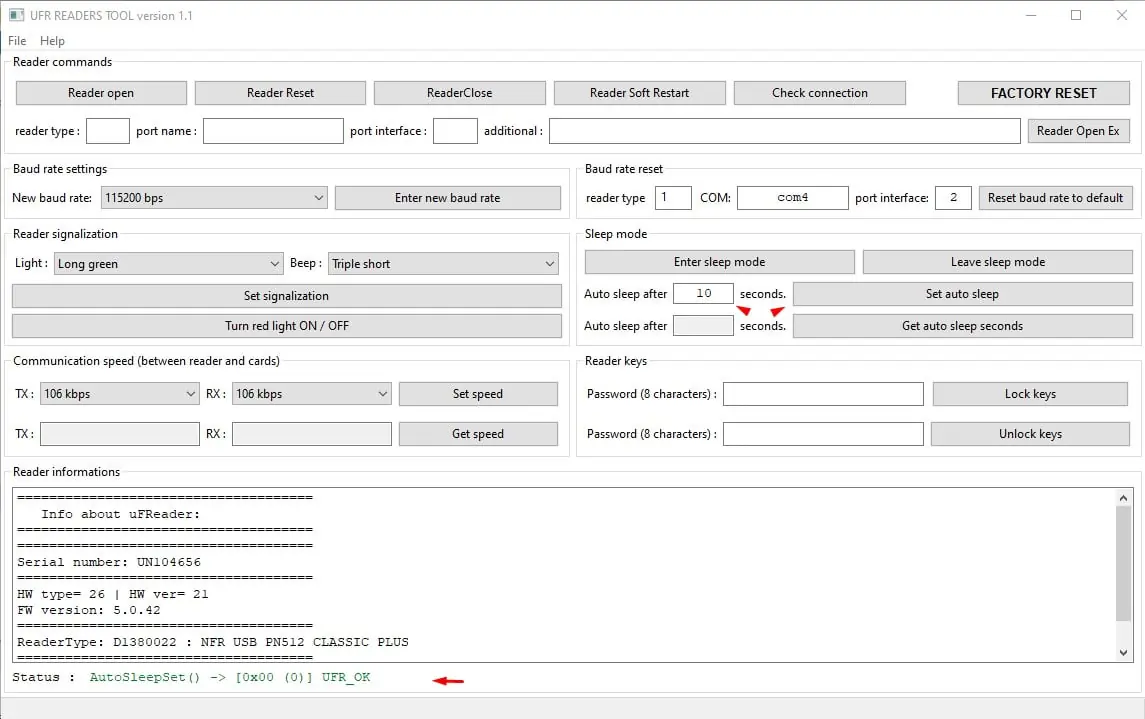The image size is (1145, 719).
Task: Focus the additional parameters input field
Action: point(784,131)
